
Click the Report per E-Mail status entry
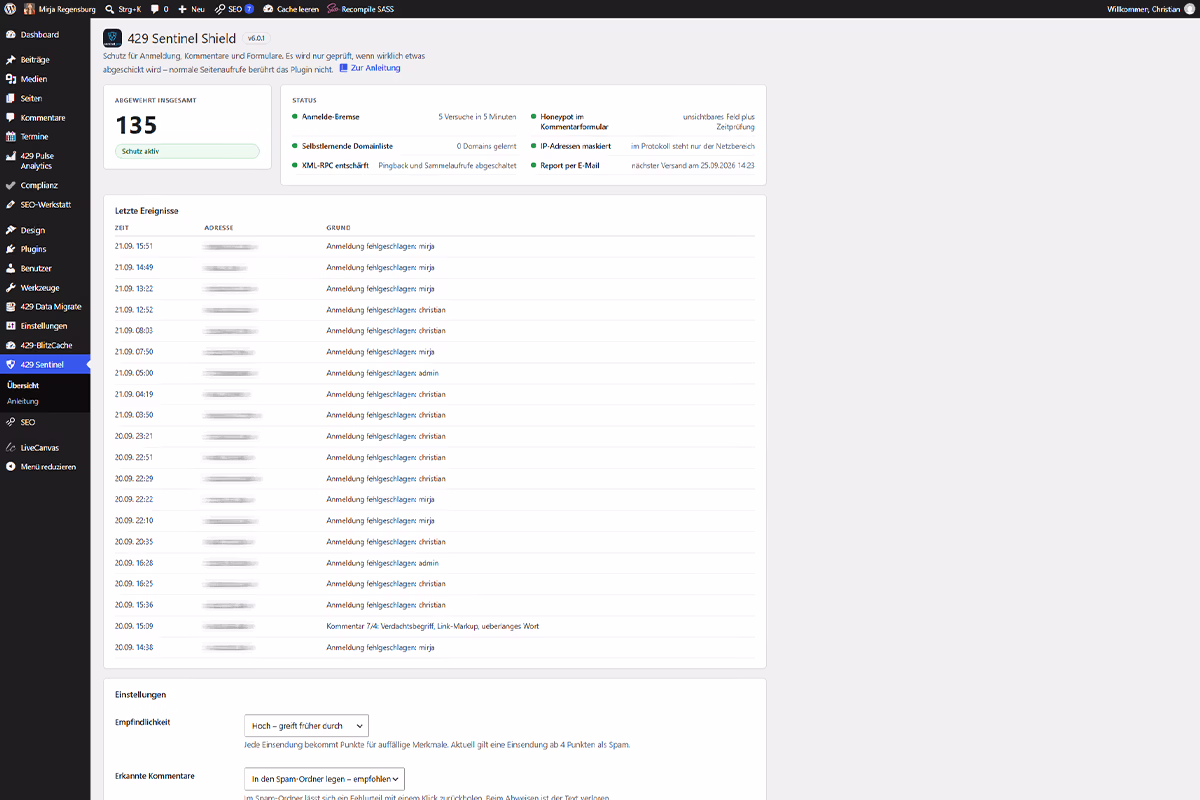click(x=642, y=165)
